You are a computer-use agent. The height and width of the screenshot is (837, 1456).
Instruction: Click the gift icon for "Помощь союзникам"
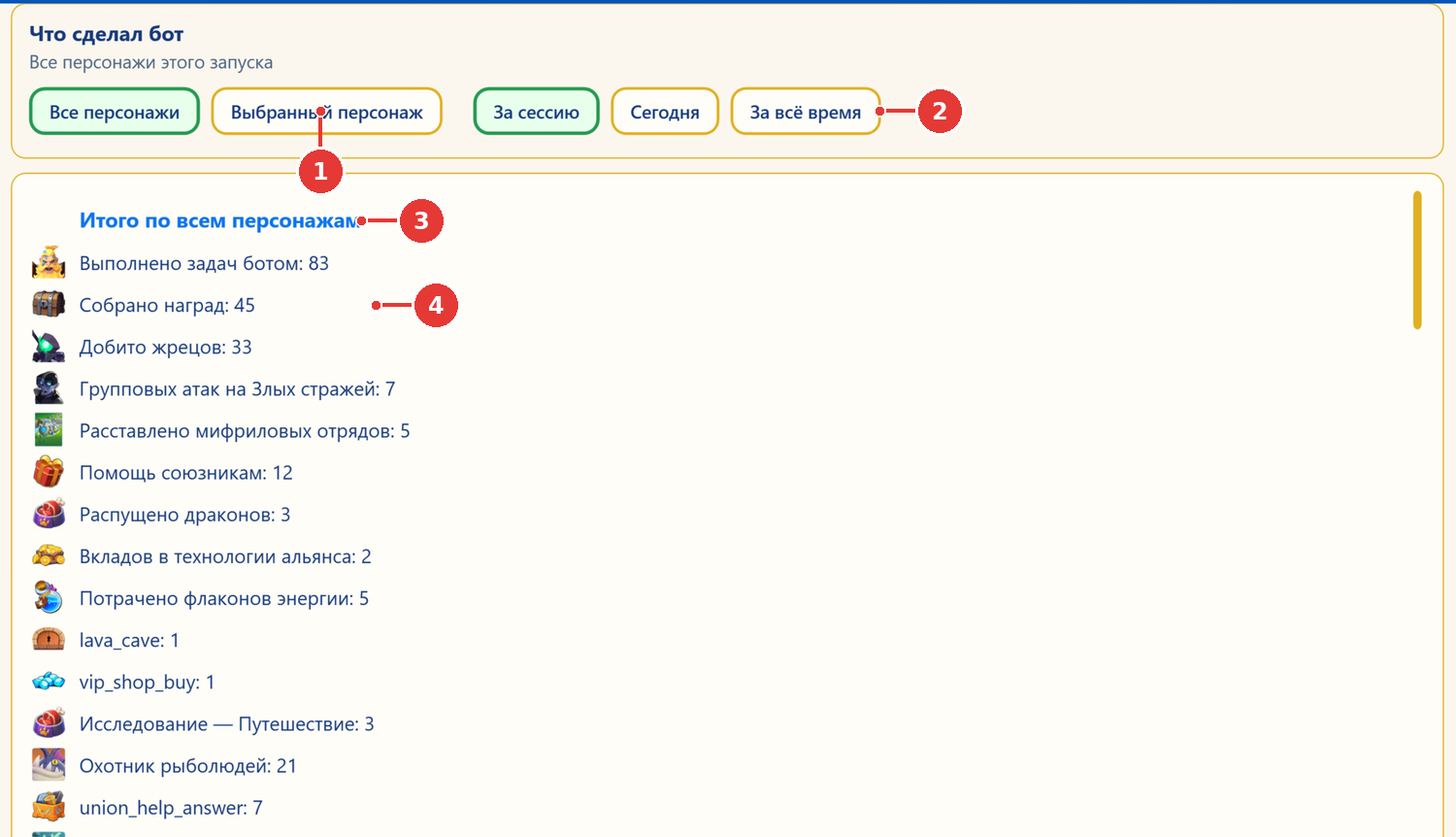(49, 472)
